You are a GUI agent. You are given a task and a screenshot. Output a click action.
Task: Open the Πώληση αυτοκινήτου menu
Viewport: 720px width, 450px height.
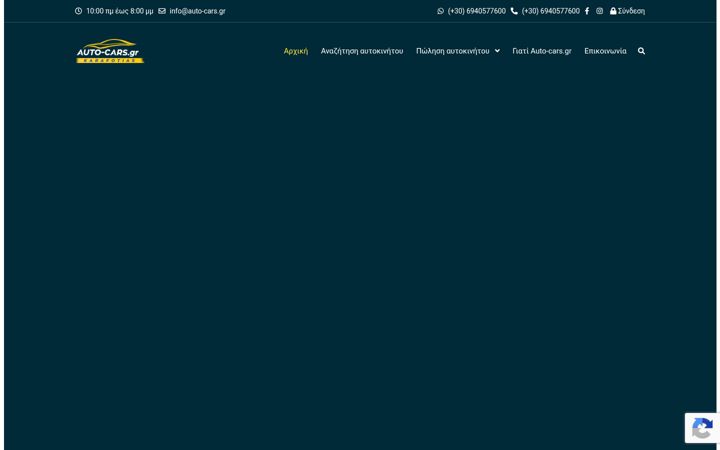[x=452, y=51]
